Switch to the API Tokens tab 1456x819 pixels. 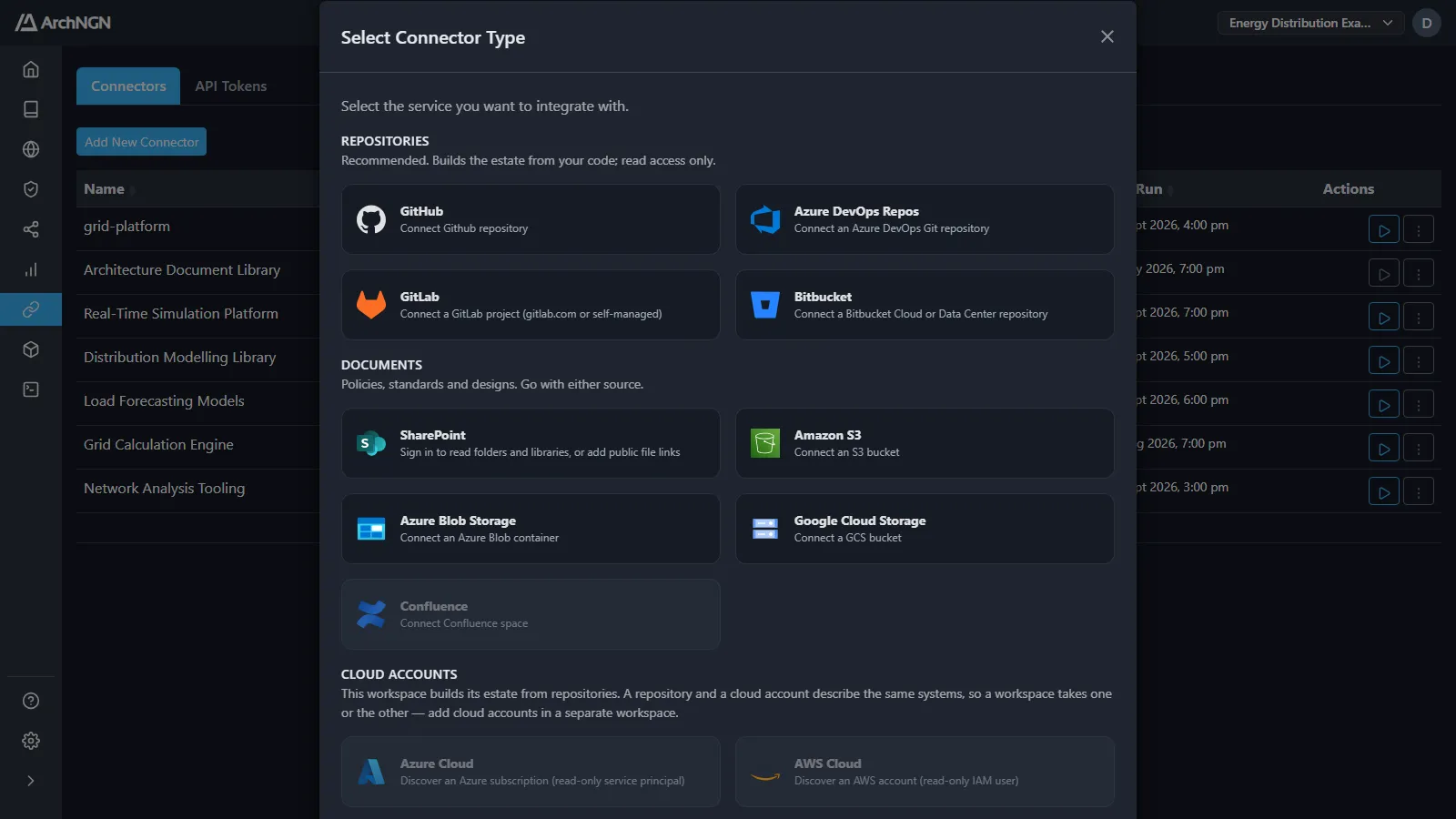pos(231,86)
